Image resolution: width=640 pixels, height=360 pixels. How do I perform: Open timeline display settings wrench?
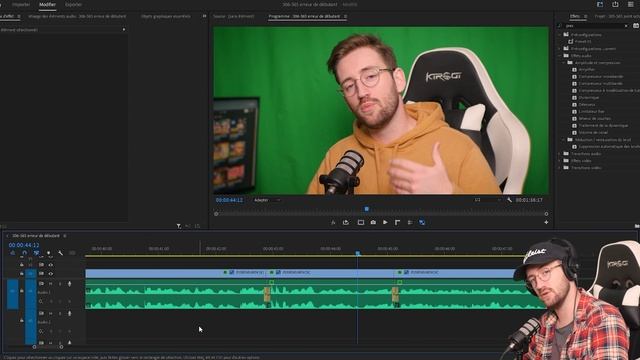[x=60, y=253]
